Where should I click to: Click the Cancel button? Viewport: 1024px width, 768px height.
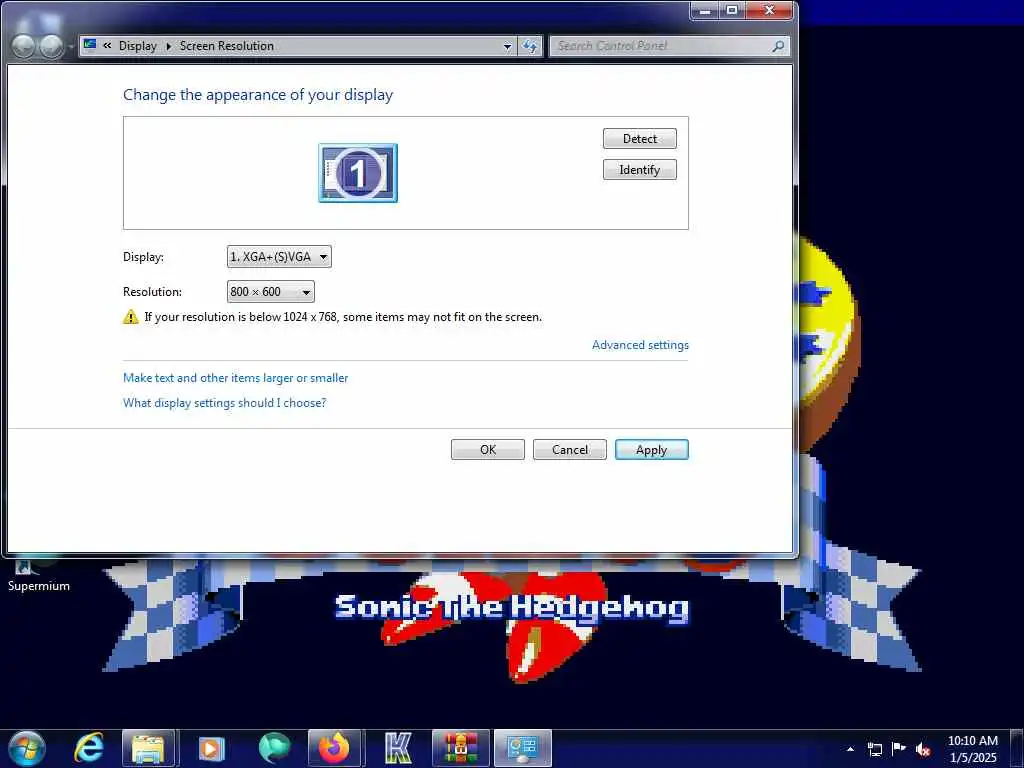pos(569,449)
